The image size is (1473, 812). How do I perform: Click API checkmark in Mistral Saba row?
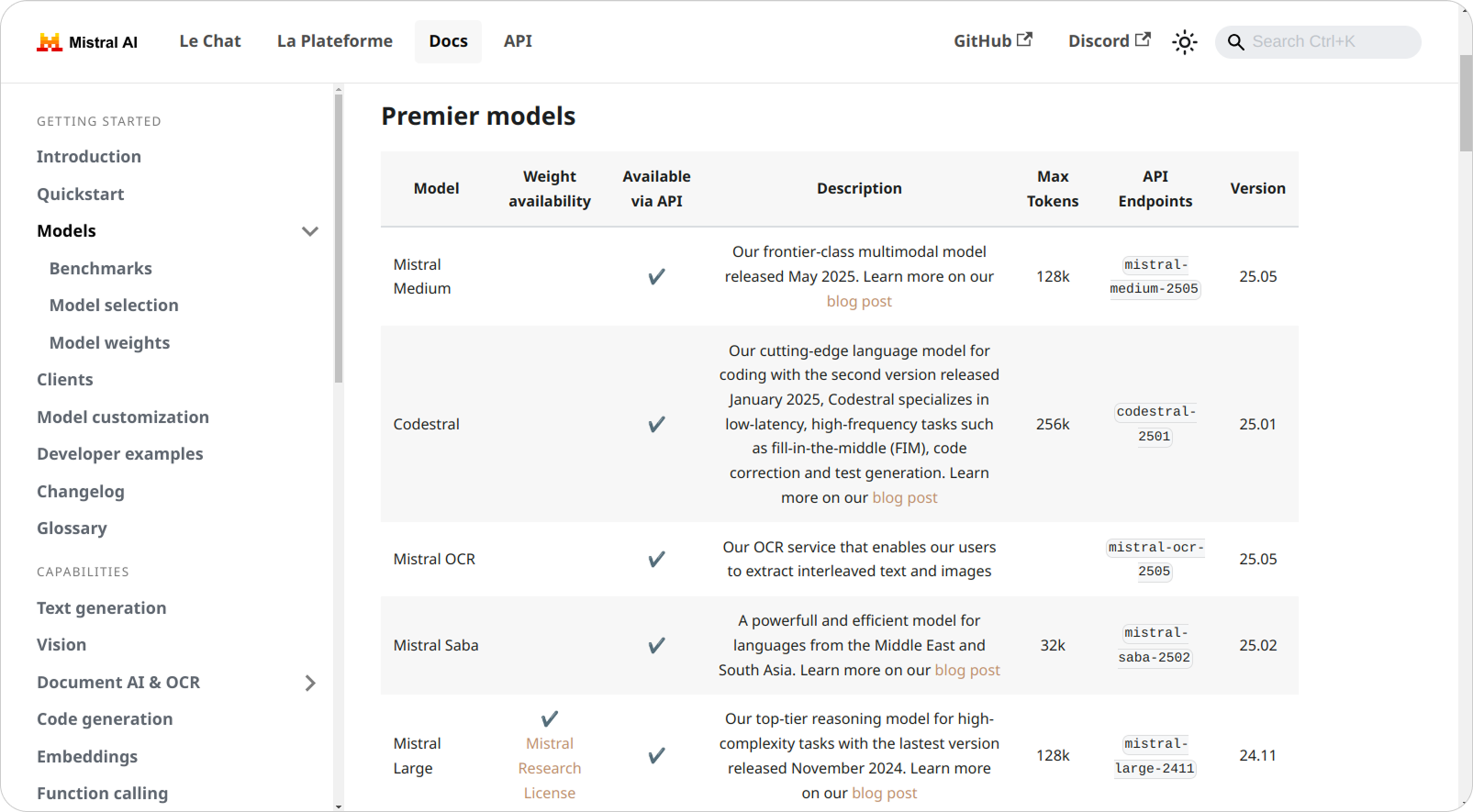pyautogui.click(x=656, y=645)
